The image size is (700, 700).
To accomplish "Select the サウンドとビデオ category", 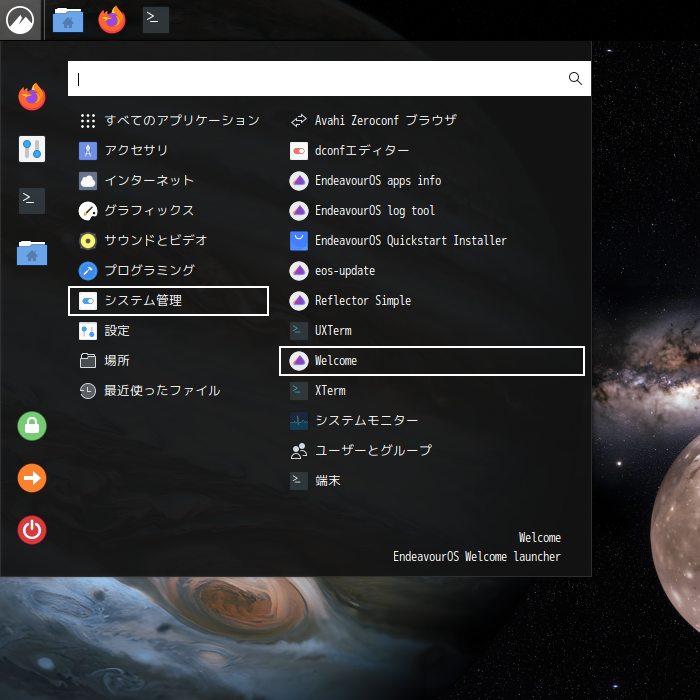I will coord(168,241).
